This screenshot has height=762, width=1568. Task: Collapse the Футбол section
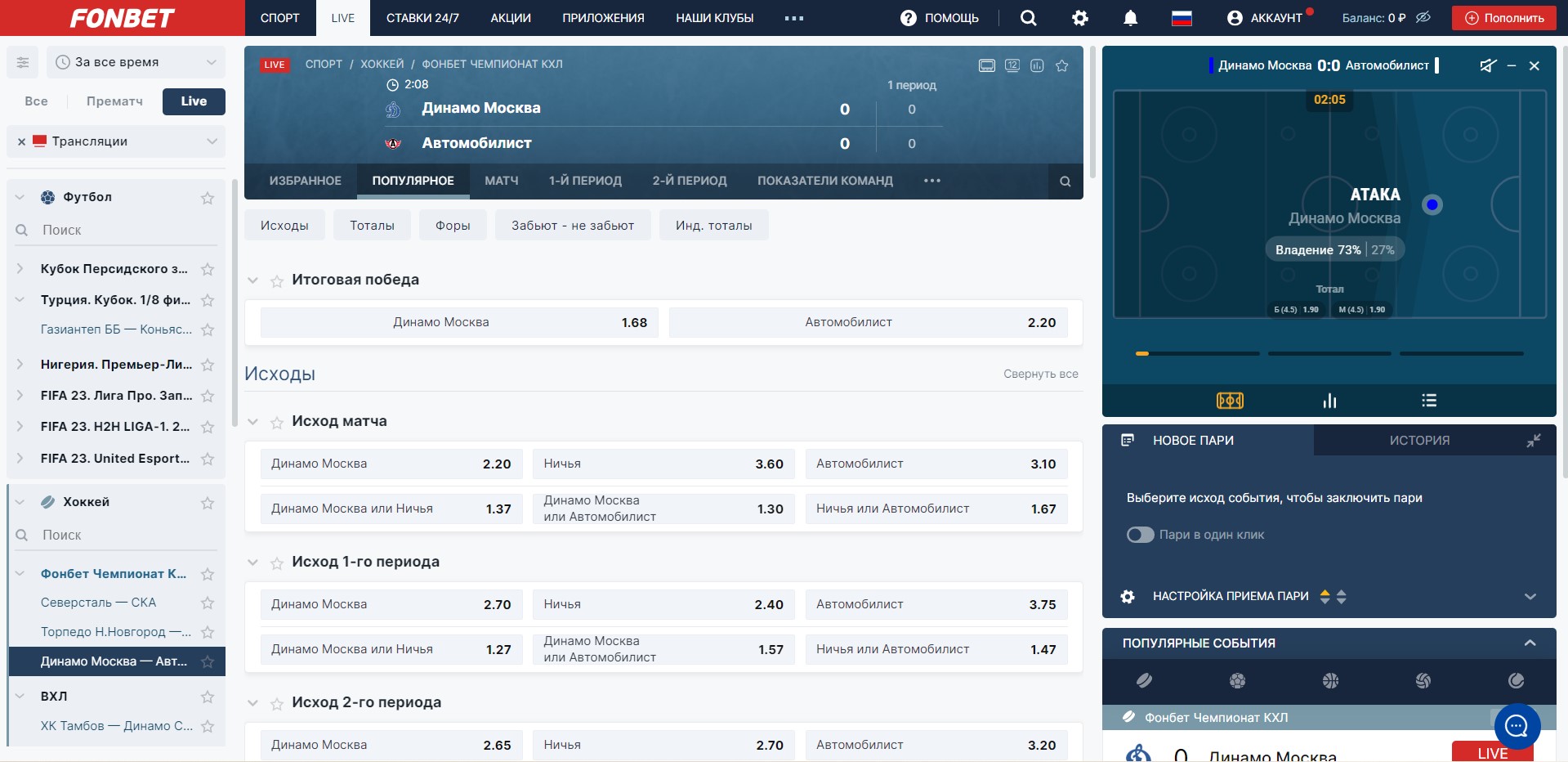pyautogui.click(x=20, y=197)
